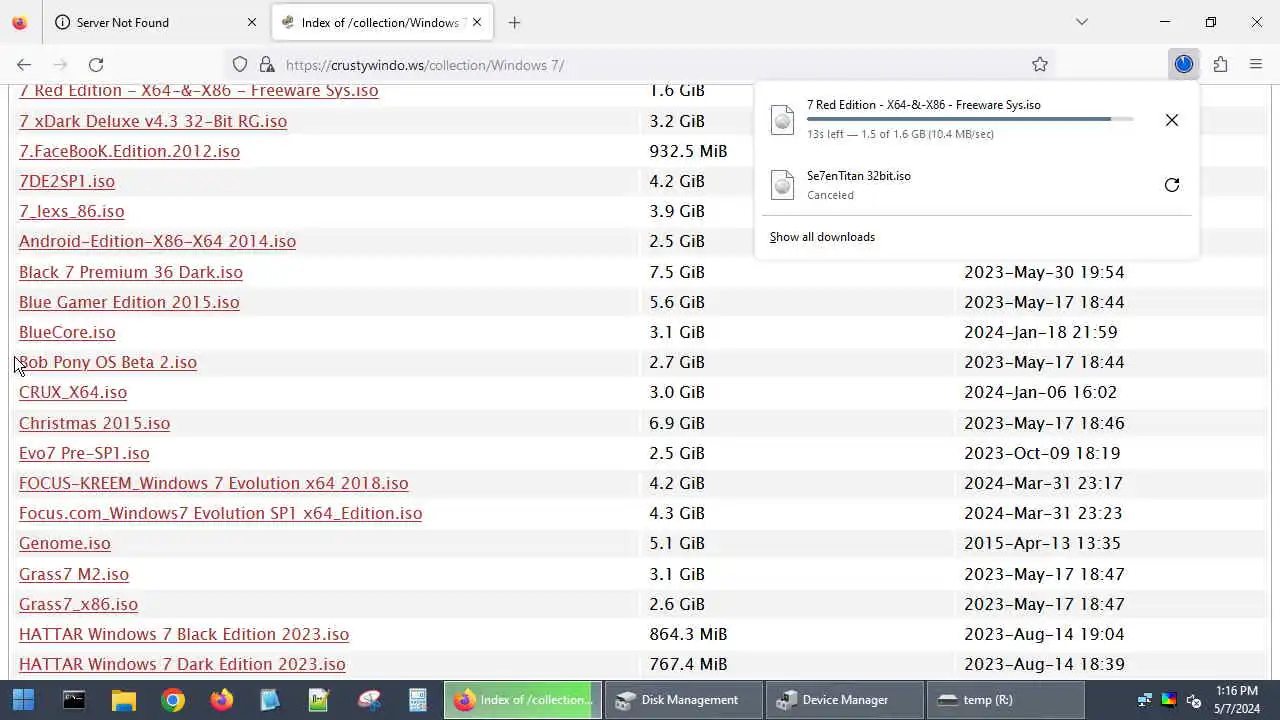Open the list all tabs dropdown
Screen dimensions: 1280x720
pyautogui.click(x=1082, y=22)
